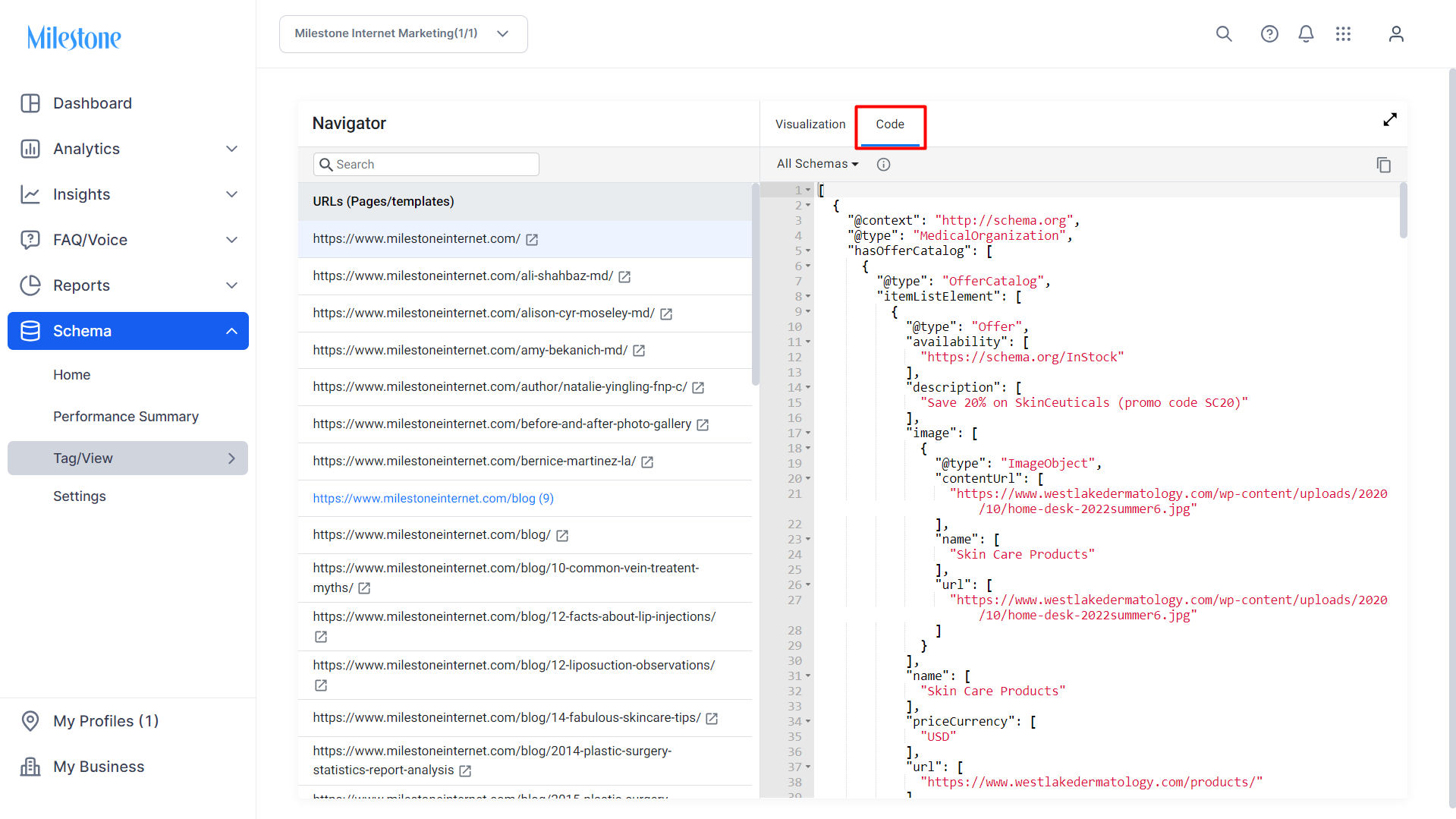This screenshot has width=1456, height=819.
Task: Expand the FAQ/Voice menu chevron
Action: coord(232,240)
